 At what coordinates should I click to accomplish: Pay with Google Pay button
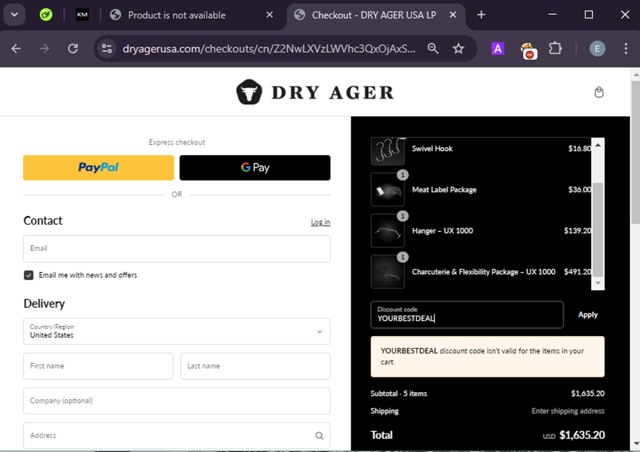[x=255, y=167]
